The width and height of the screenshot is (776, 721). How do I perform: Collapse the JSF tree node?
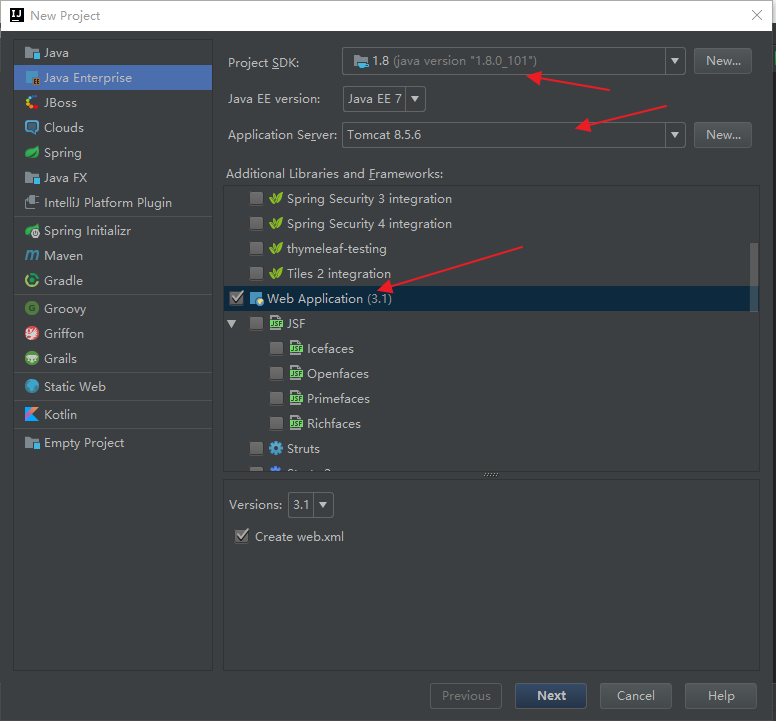(x=232, y=324)
